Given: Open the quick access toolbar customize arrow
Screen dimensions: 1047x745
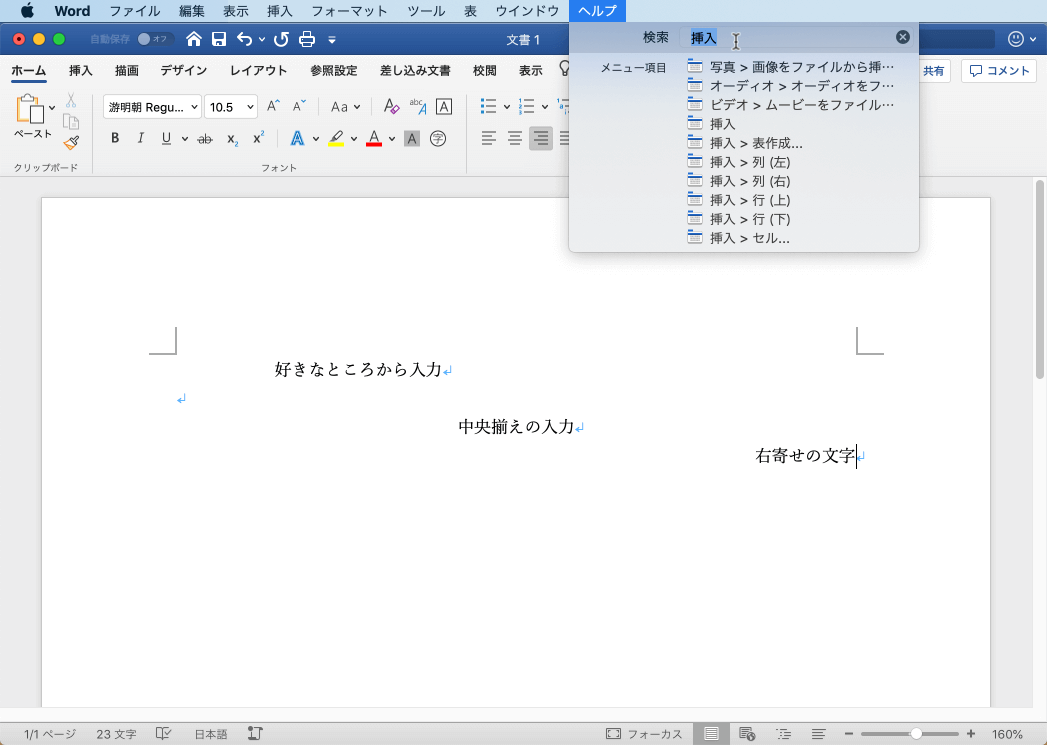Looking at the screenshot, I should tap(332, 40).
